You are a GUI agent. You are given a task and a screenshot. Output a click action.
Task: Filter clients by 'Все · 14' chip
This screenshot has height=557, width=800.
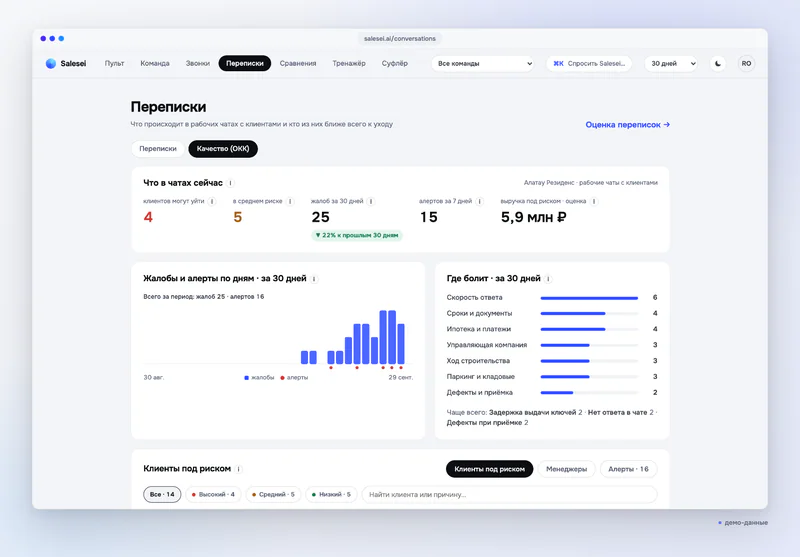162,494
